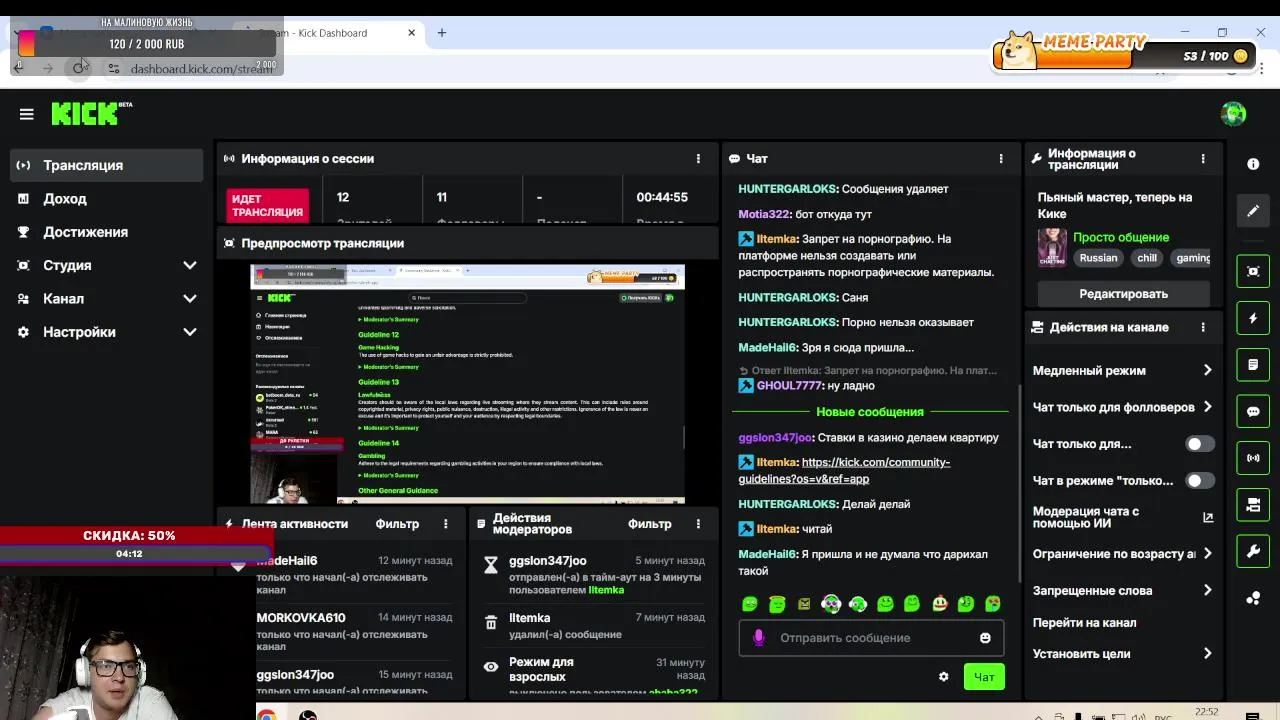
Task: Open the hamburger menu beside the Kick logo
Action: pos(27,114)
